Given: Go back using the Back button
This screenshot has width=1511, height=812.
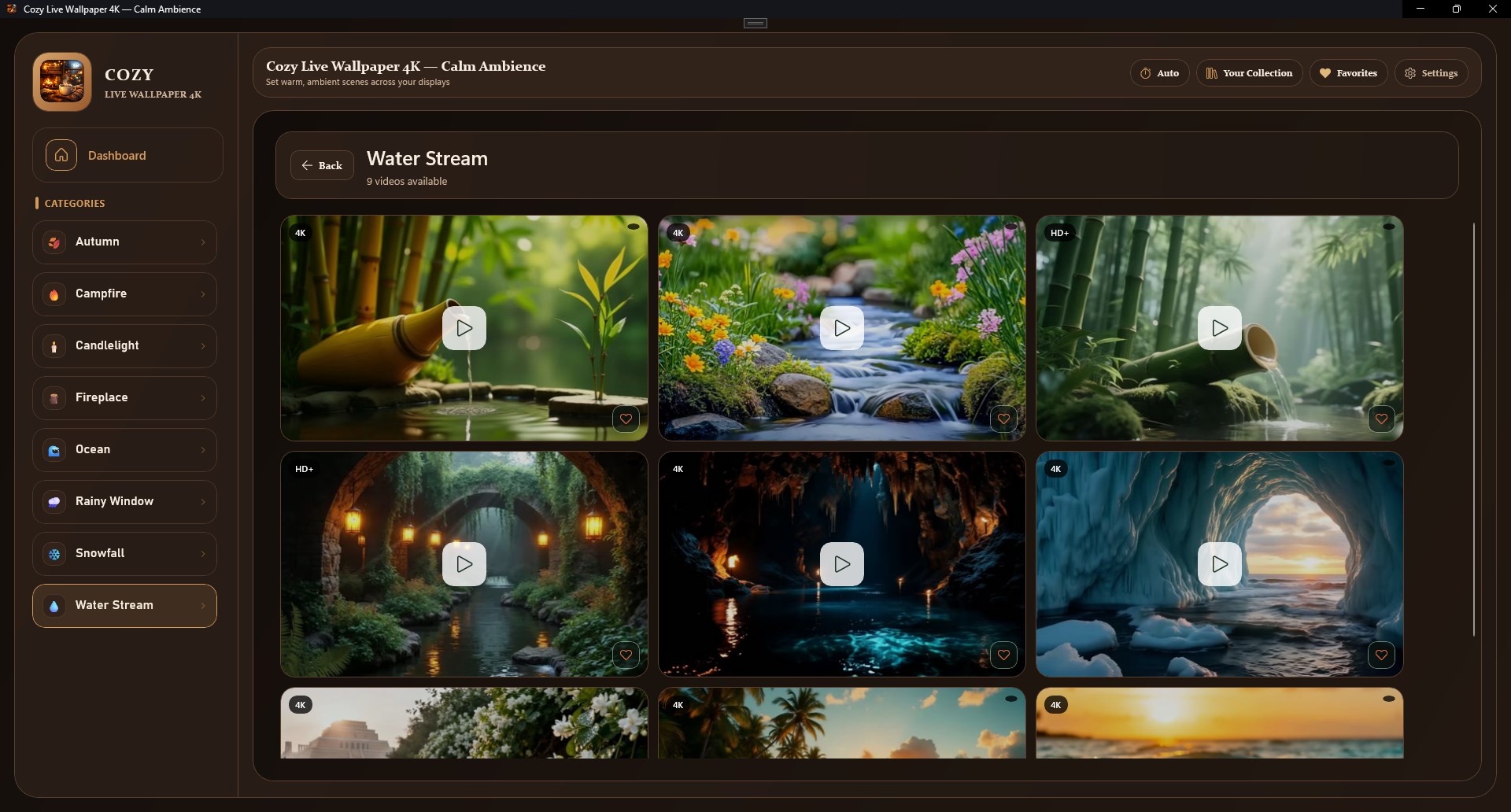Looking at the screenshot, I should [x=322, y=165].
